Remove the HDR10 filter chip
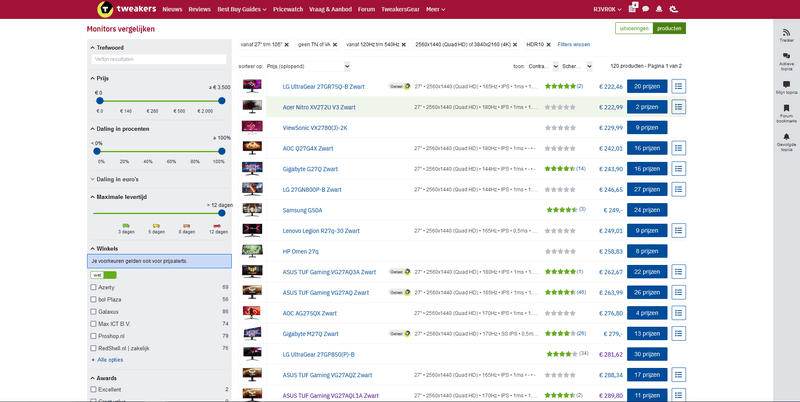 (548, 45)
